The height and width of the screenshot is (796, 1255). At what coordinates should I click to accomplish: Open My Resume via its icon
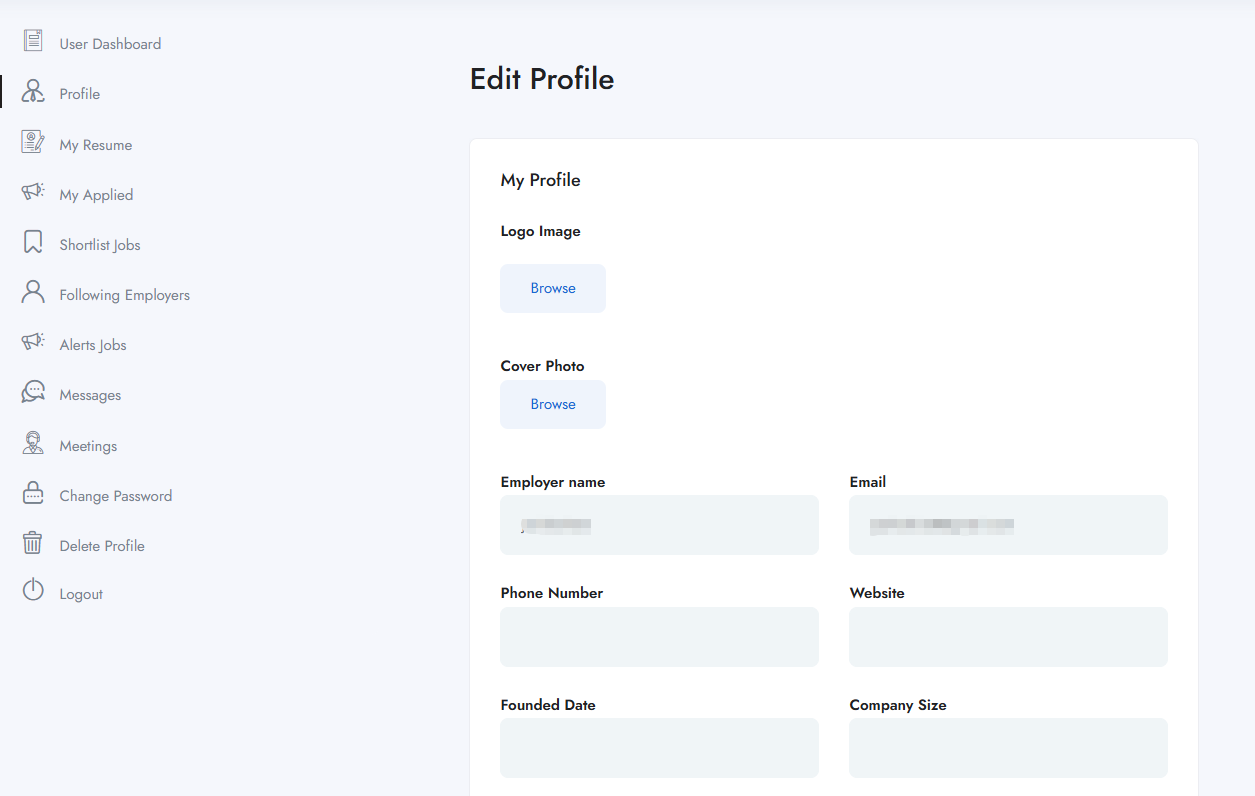pos(33,142)
